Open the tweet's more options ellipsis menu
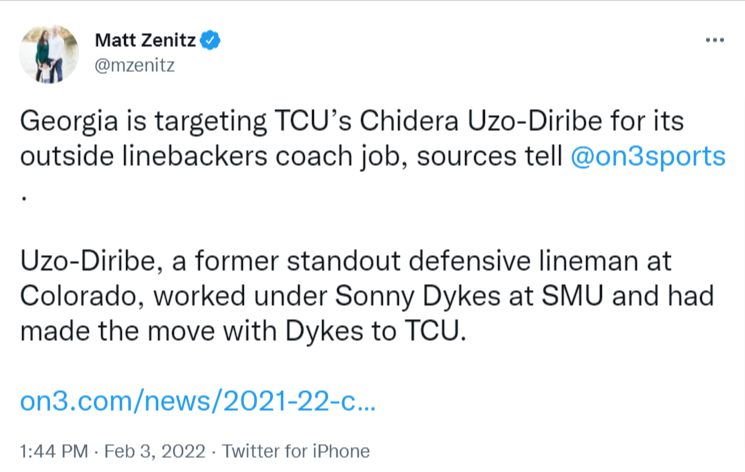The width and height of the screenshot is (745, 472). click(714, 41)
